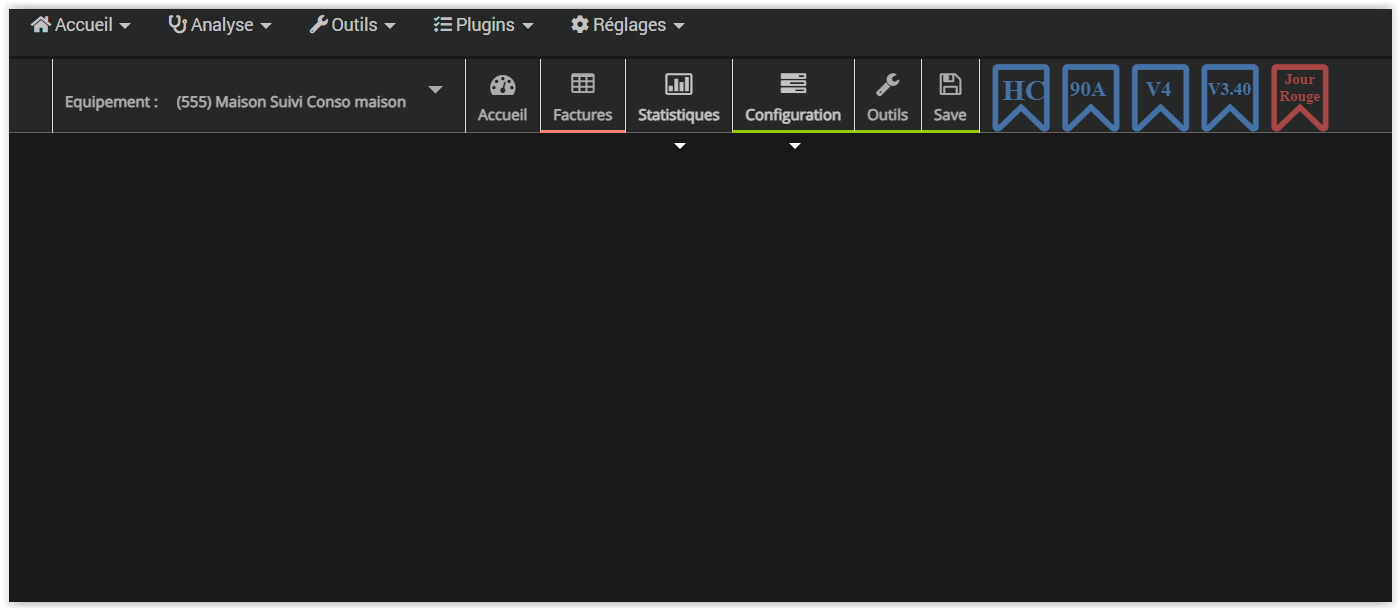Click the V4 bookmark badge

(x=1160, y=96)
